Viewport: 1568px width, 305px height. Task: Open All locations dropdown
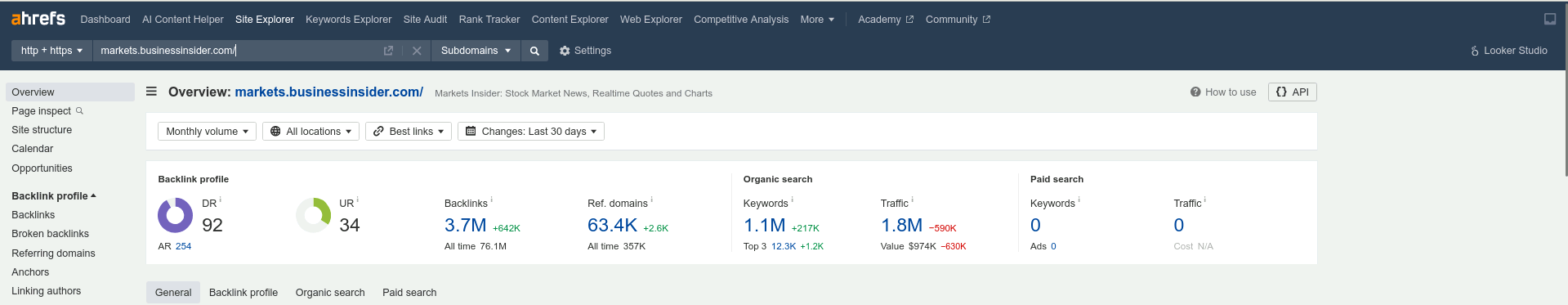[x=310, y=131]
